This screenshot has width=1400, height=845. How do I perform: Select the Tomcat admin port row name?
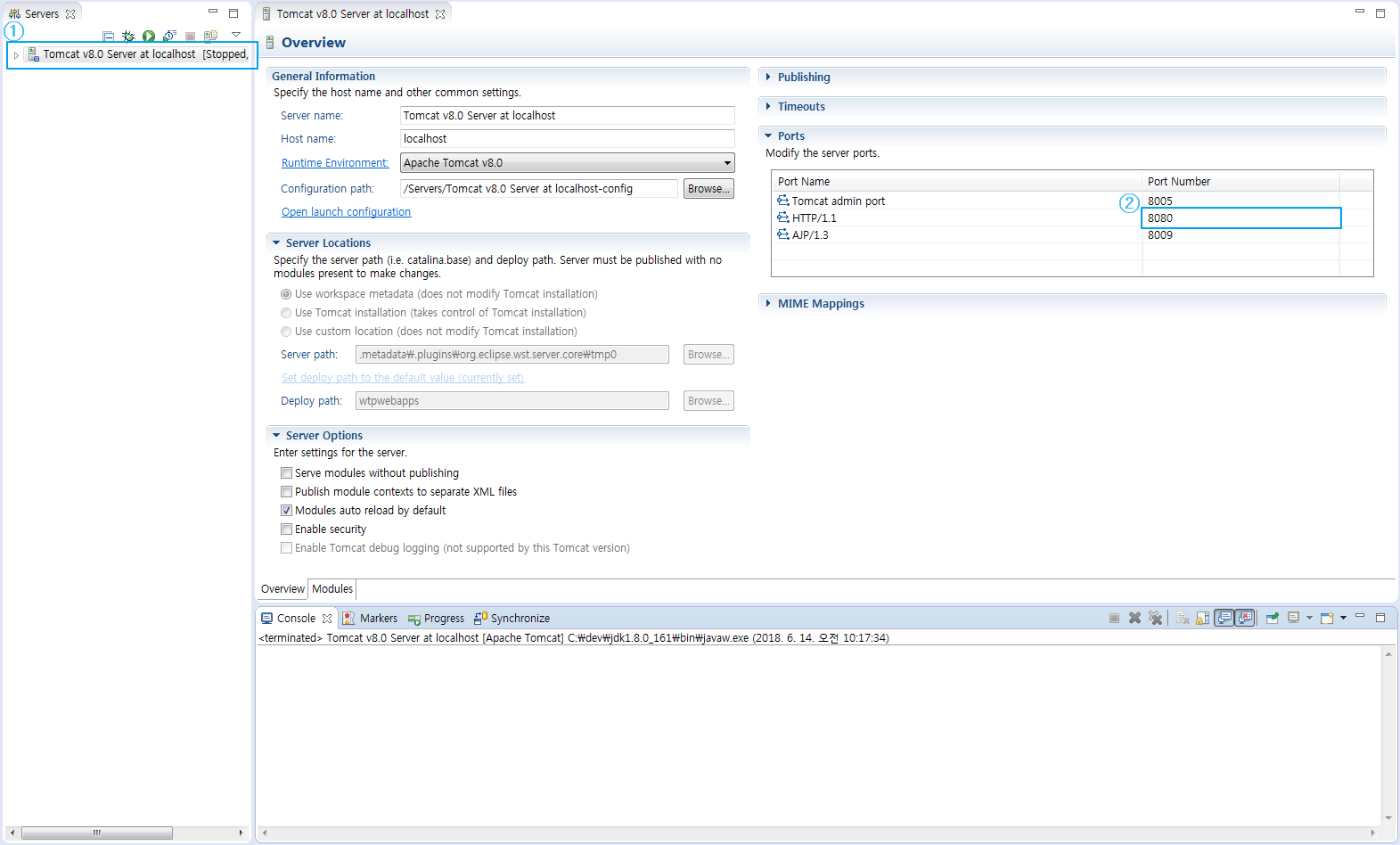tap(838, 201)
